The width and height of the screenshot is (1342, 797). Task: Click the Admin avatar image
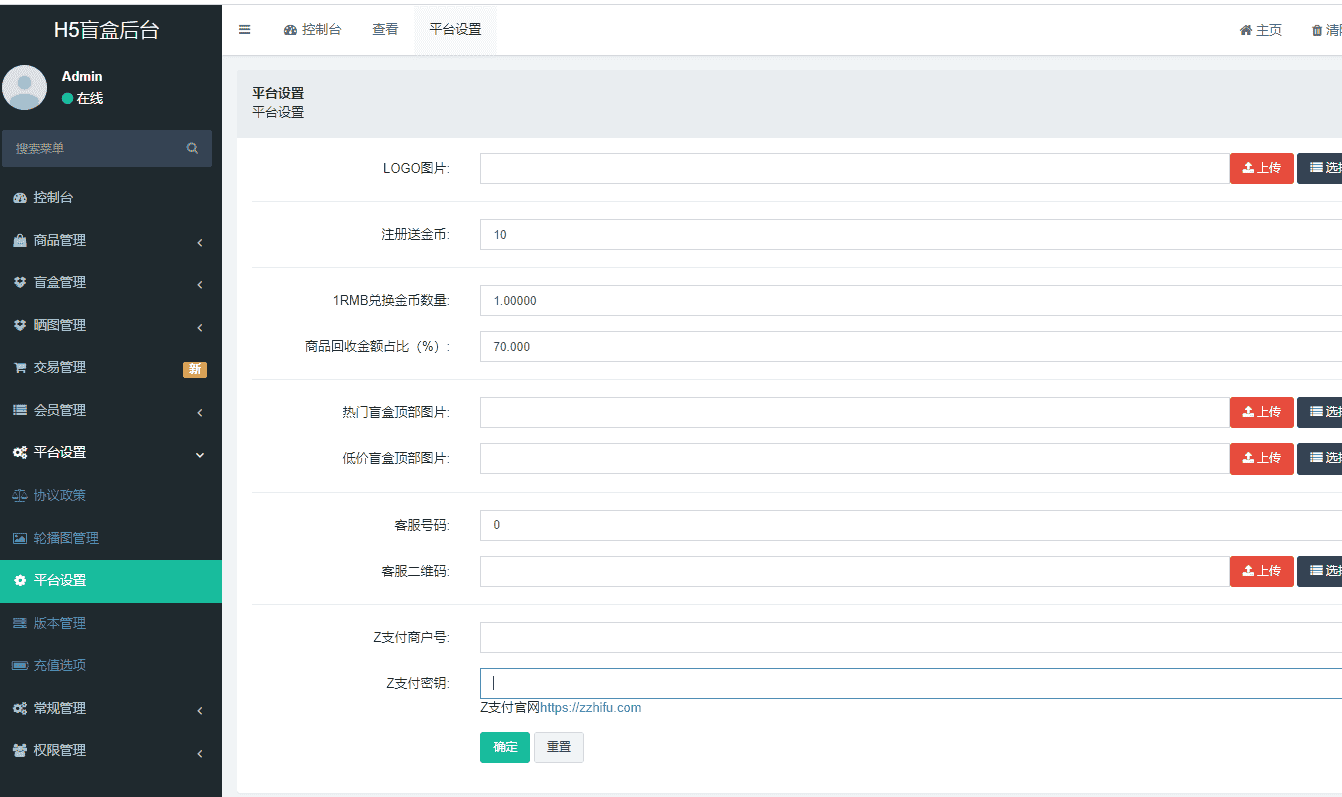tap(25, 87)
